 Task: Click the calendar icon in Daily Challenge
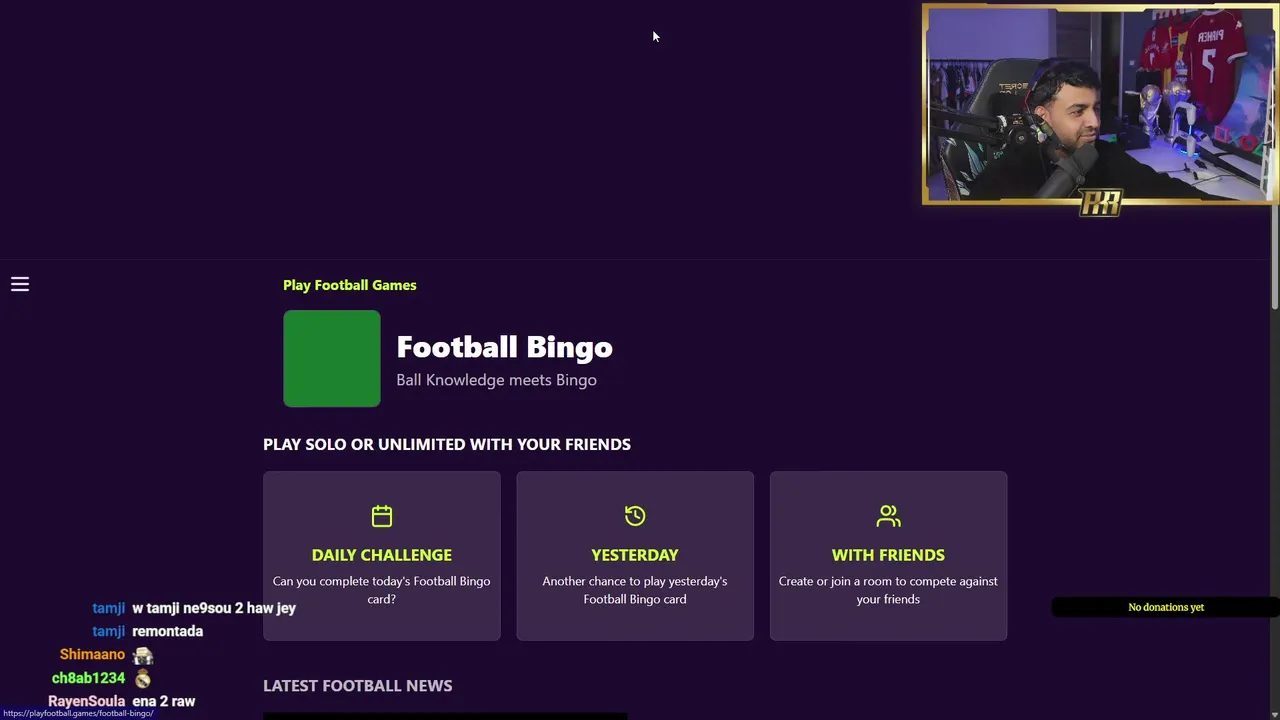[x=382, y=516]
